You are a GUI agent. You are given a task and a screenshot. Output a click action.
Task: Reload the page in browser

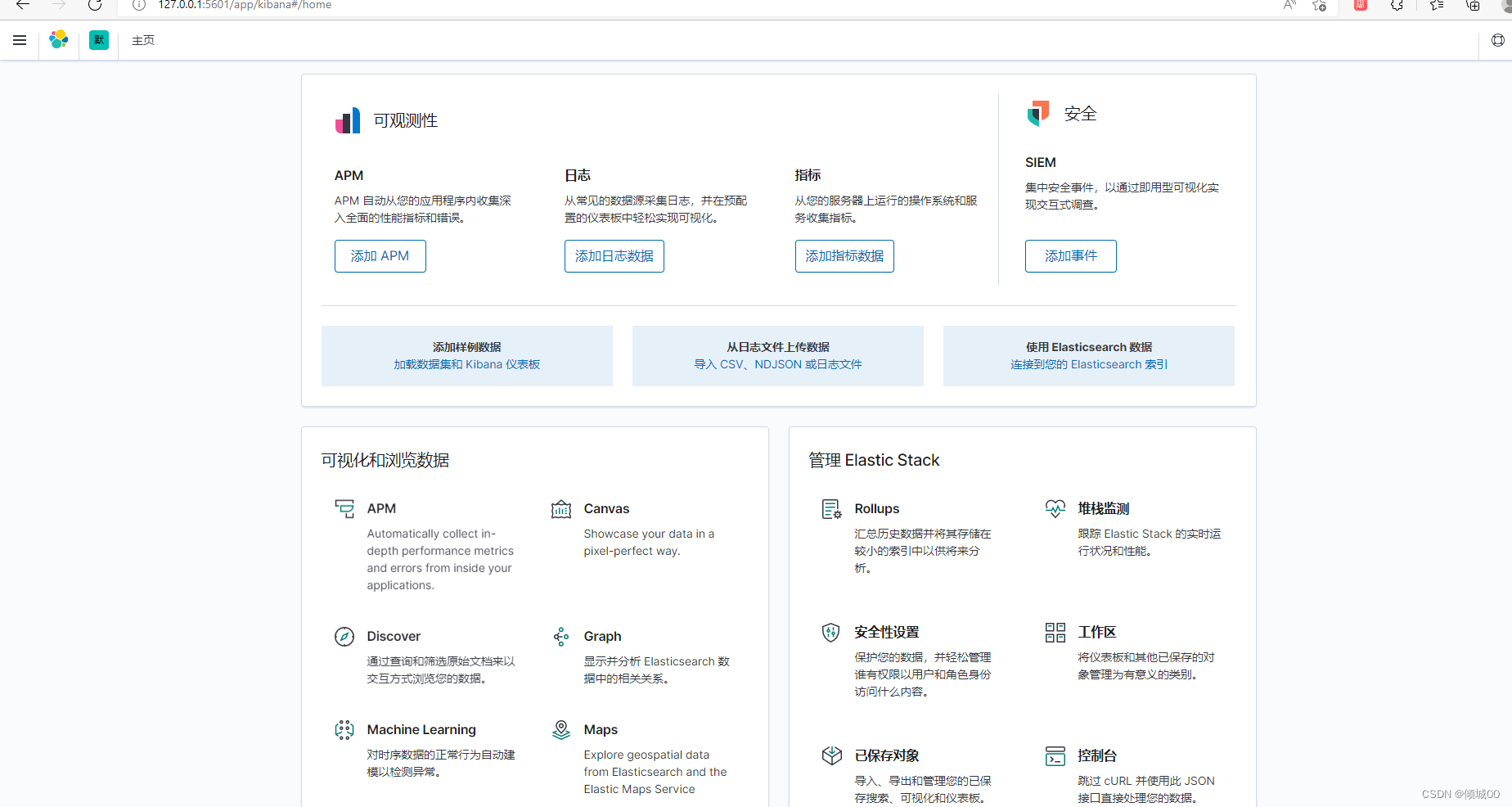[x=95, y=5]
